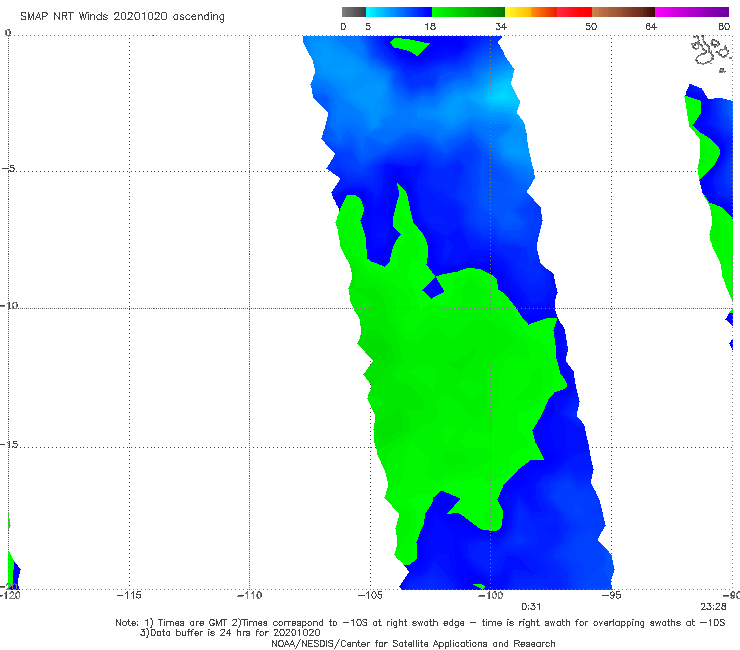Click the note line starting 'Note: 1) Times are GMT'
740x650 pixels.
(420, 623)
